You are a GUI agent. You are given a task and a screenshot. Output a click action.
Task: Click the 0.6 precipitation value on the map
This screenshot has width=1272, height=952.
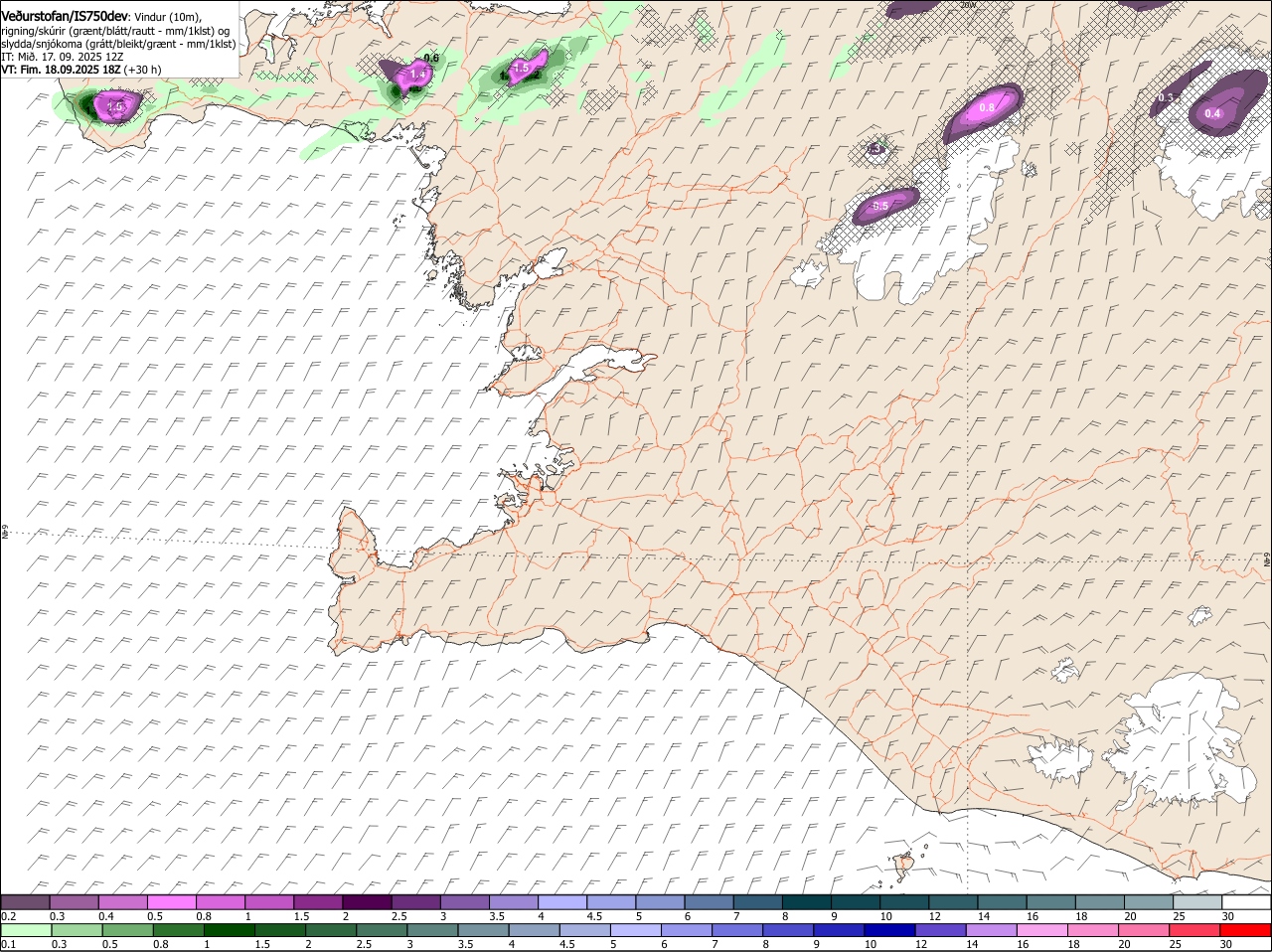[x=431, y=59]
